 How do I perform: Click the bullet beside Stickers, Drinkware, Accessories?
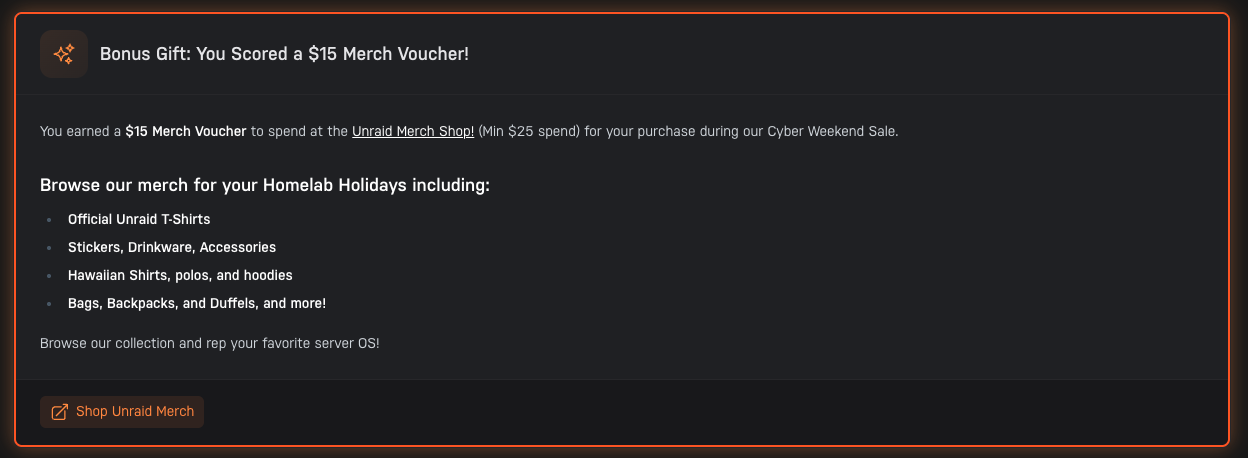point(48,247)
